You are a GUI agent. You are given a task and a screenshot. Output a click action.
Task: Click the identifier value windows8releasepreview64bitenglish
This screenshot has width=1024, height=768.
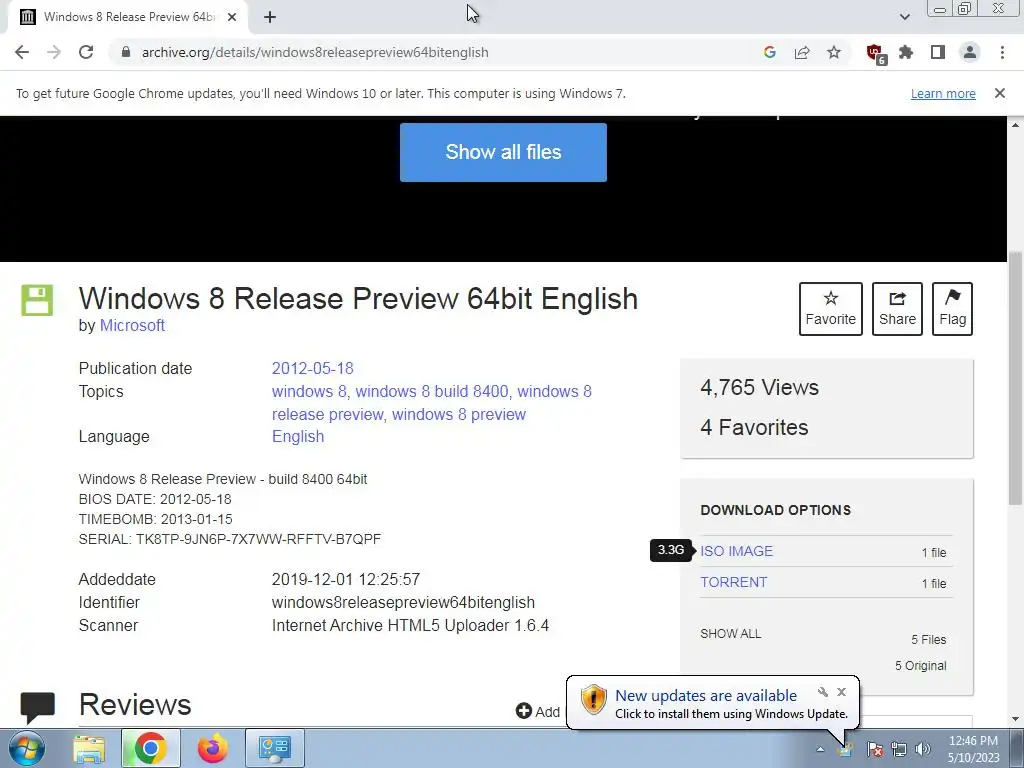click(x=403, y=602)
